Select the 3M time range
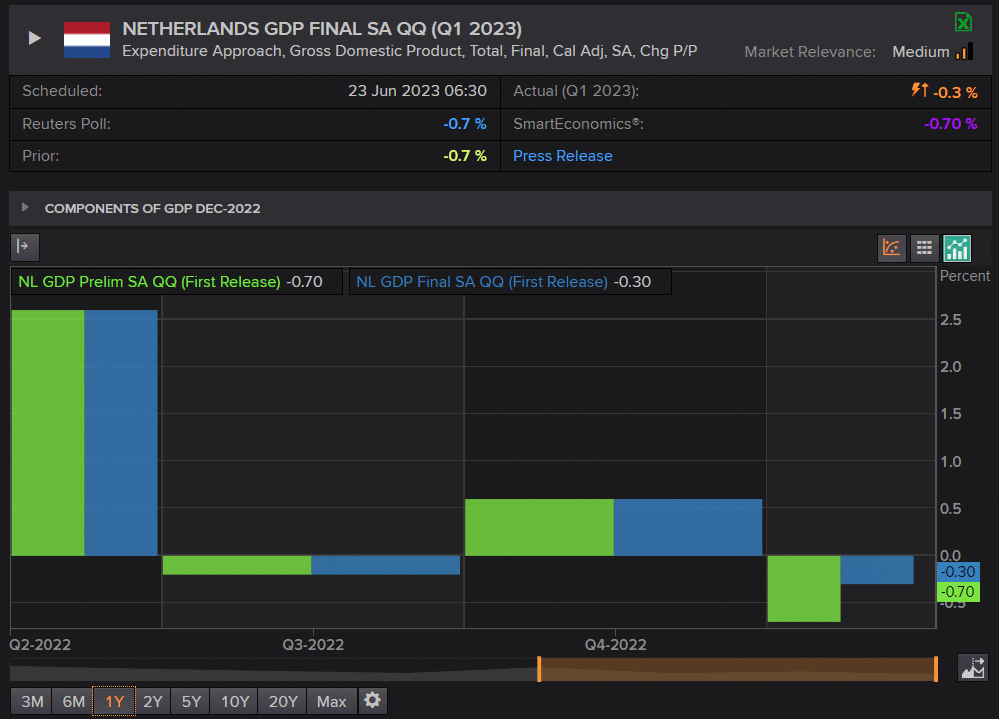The width and height of the screenshot is (999, 719). click(x=32, y=701)
